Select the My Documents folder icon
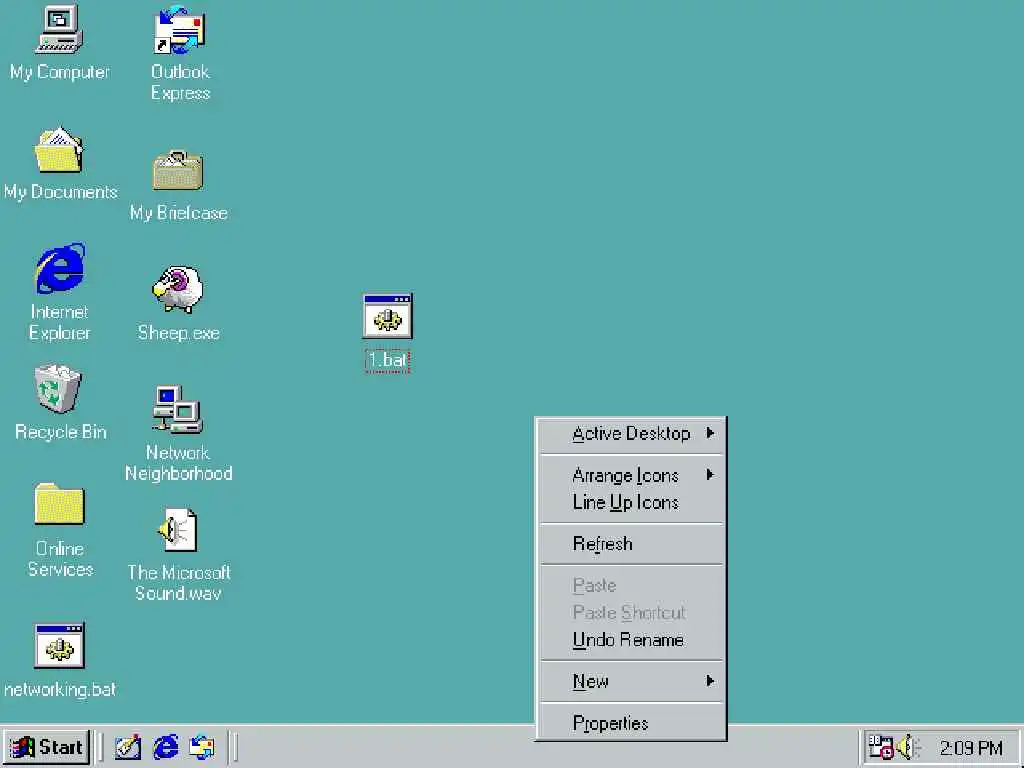The width and height of the screenshot is (1024, 768). pyautogui.click(x=59, y=150)
